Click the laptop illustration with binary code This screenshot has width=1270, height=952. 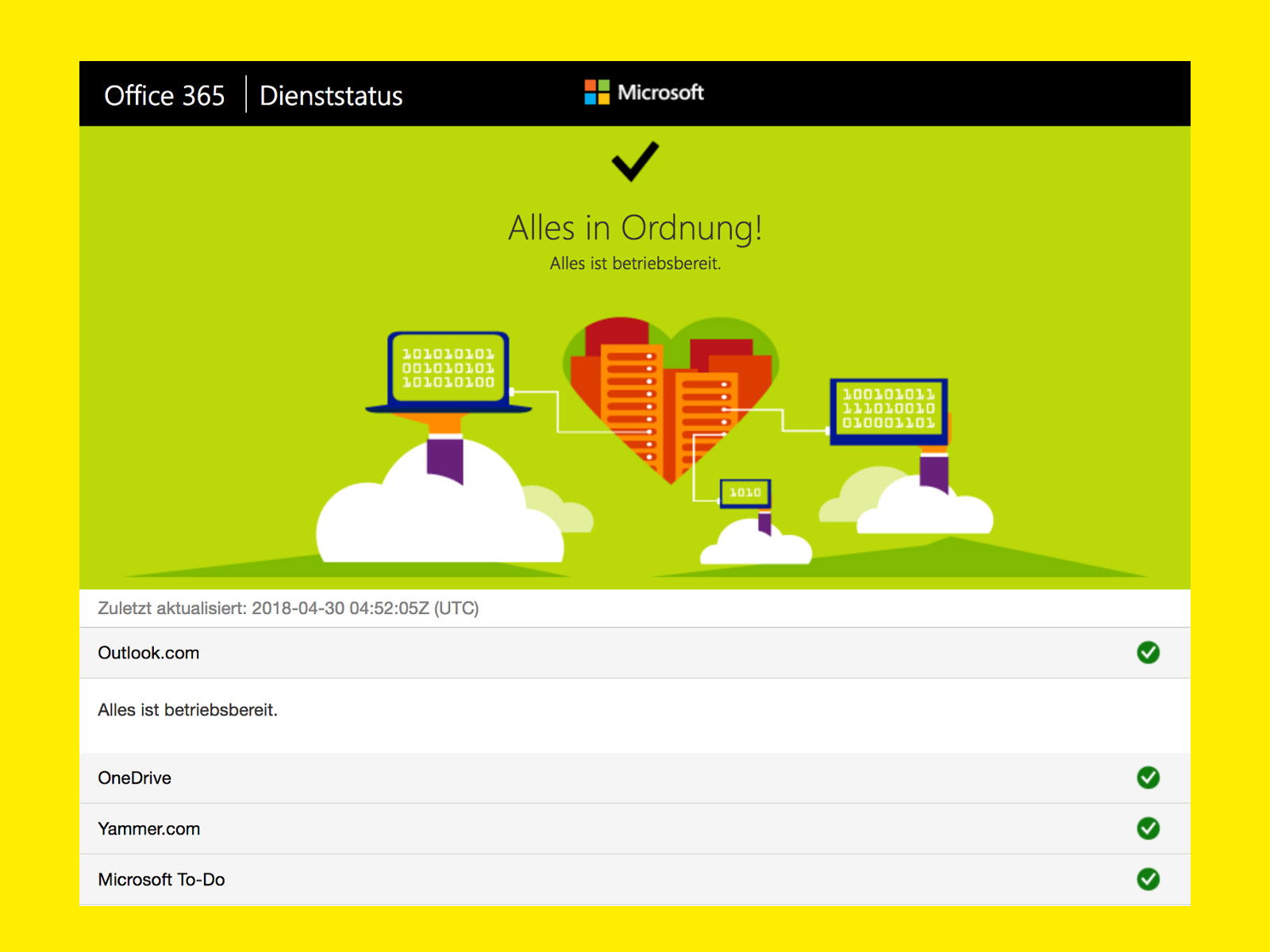448,373
